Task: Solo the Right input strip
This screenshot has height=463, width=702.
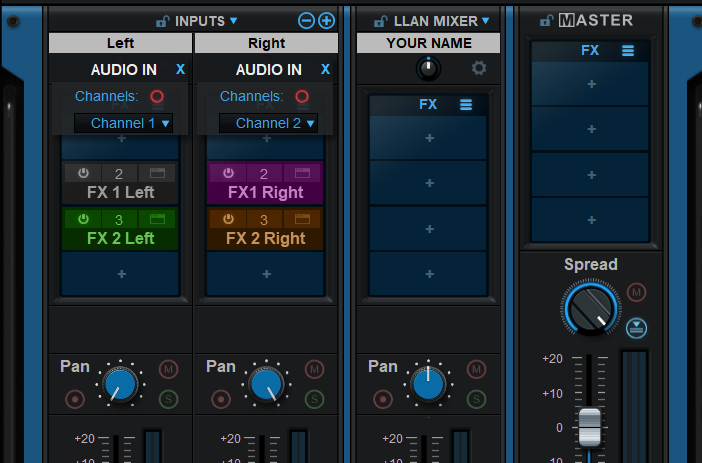Action: click(314, 399)
